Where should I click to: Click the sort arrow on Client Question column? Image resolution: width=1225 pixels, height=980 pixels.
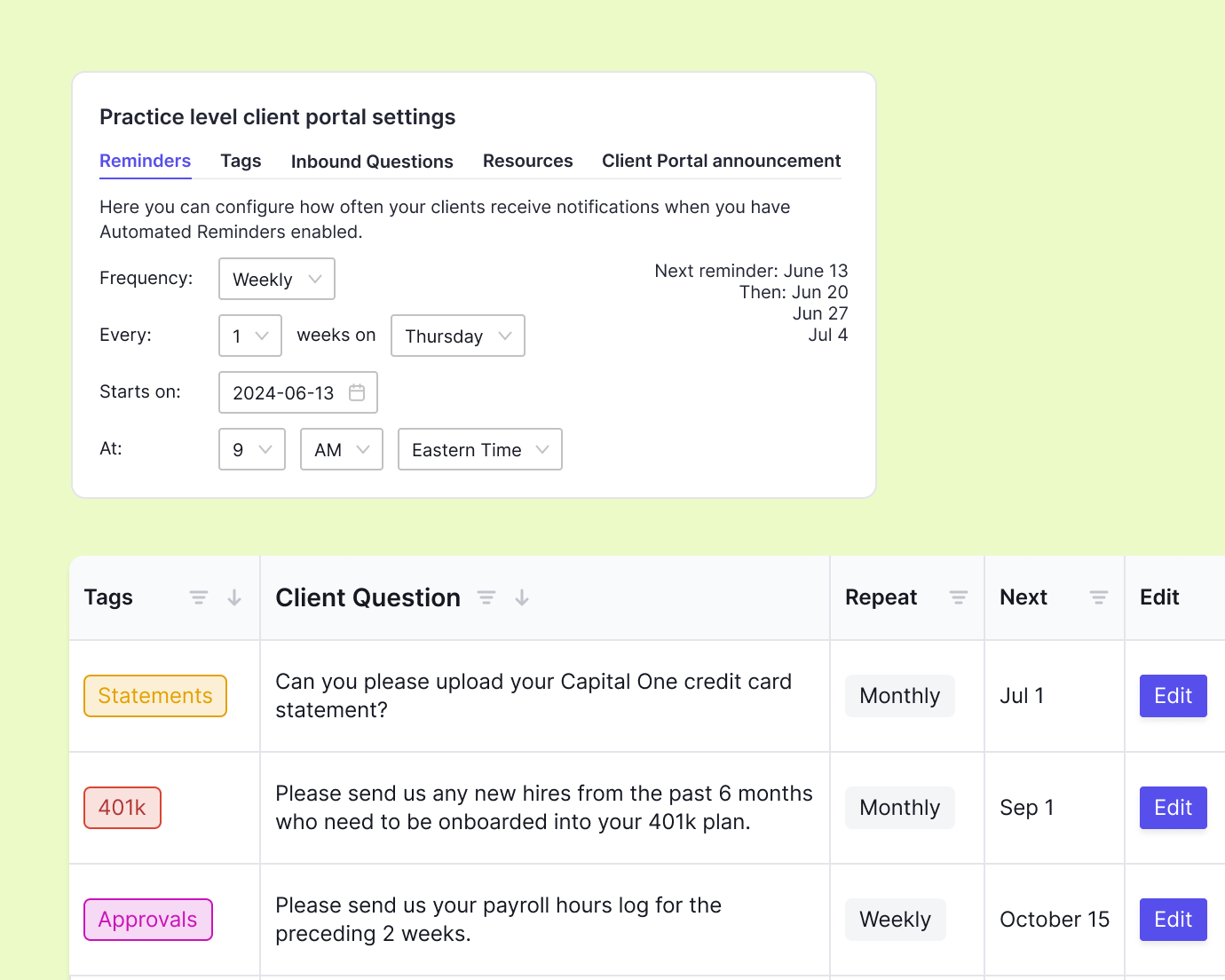click(x=521, y=597)
